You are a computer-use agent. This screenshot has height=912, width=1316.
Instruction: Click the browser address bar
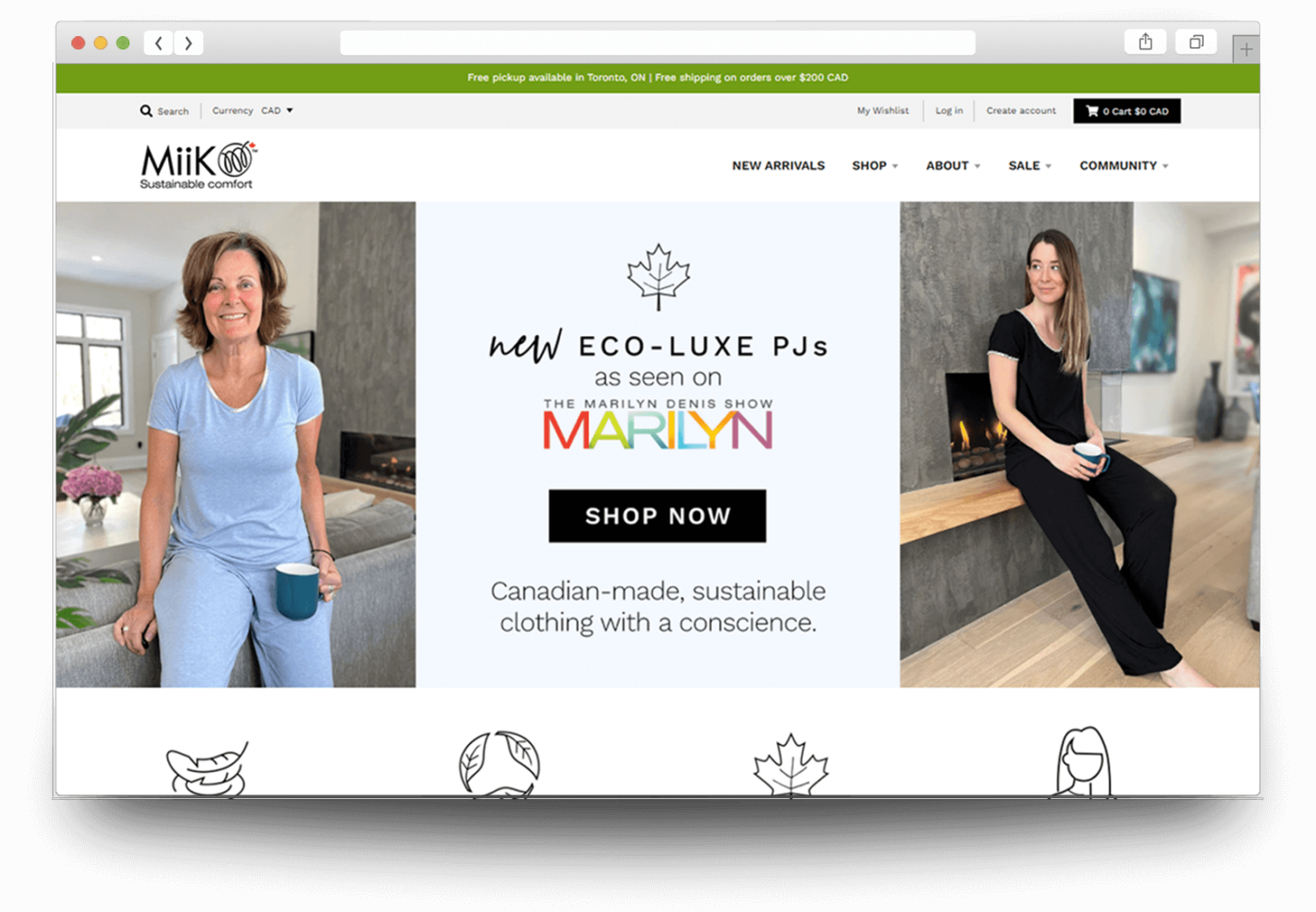(657, 43)
